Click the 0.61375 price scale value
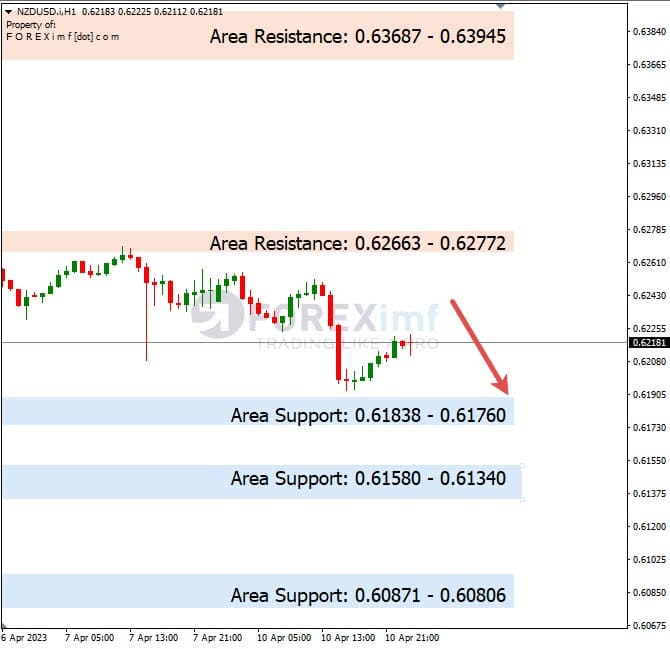670x649 pixels. 649,493
